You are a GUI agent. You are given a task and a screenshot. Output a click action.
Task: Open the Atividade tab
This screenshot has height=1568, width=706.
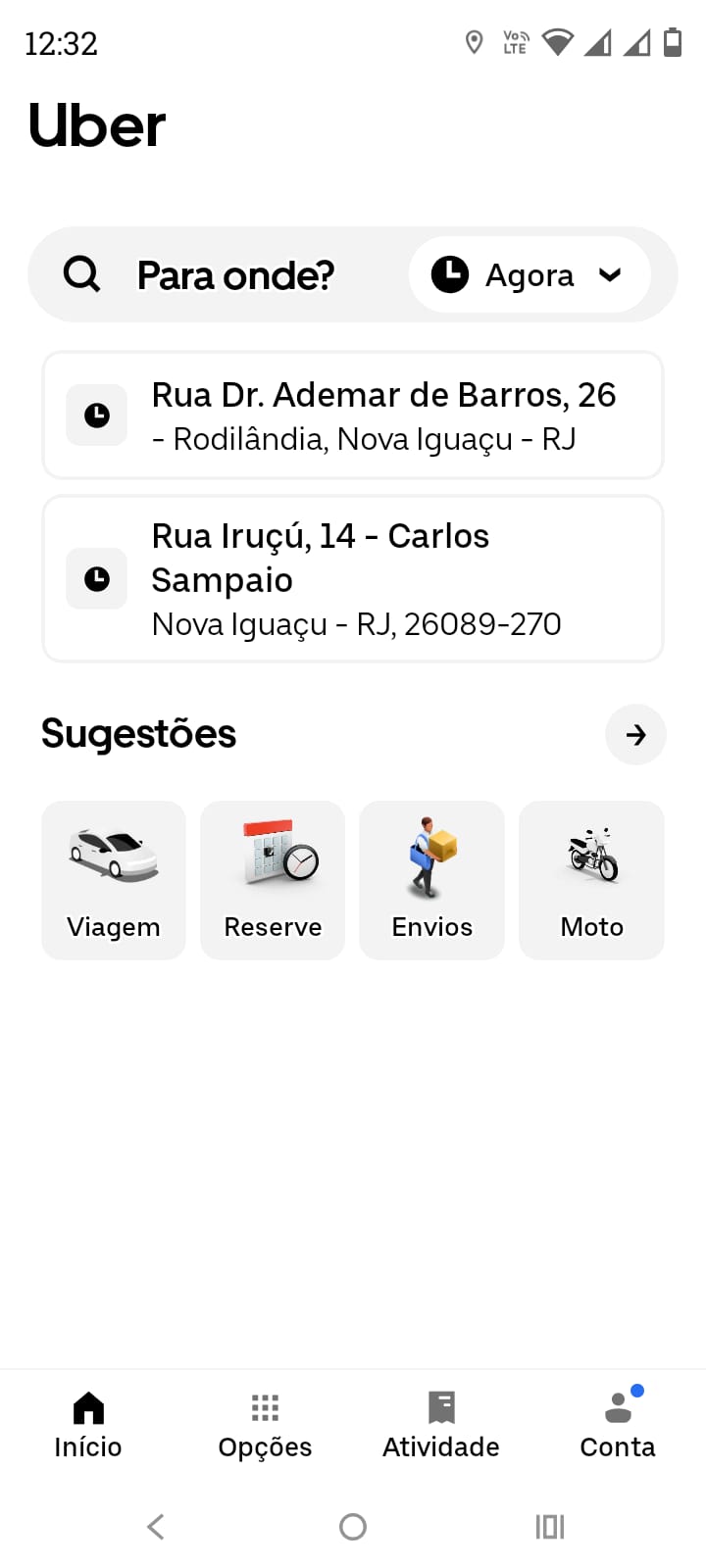(x=441, y=1425)
